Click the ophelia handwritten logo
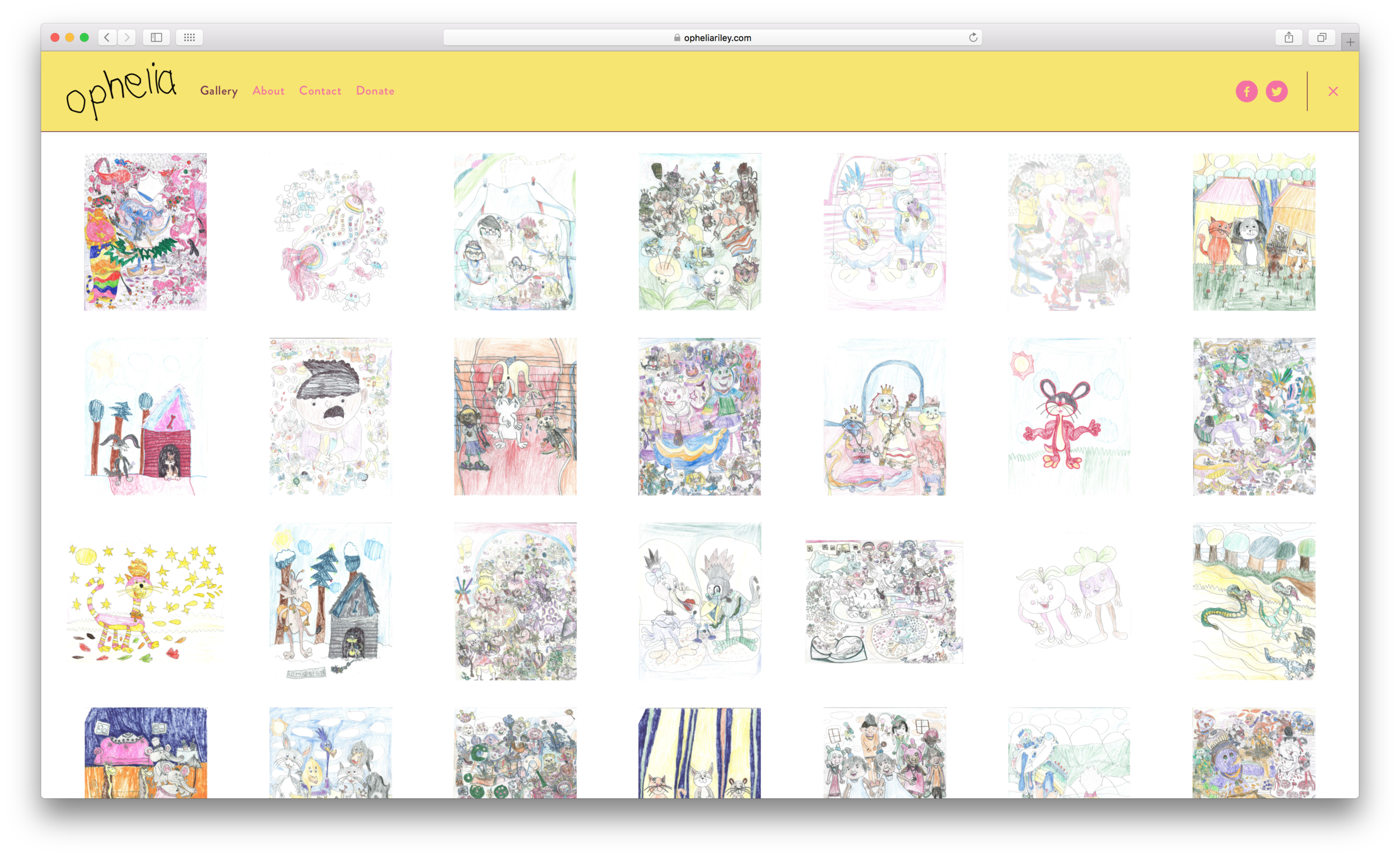Viewport: 1400px width, 857px height. (x=121, y=91)
